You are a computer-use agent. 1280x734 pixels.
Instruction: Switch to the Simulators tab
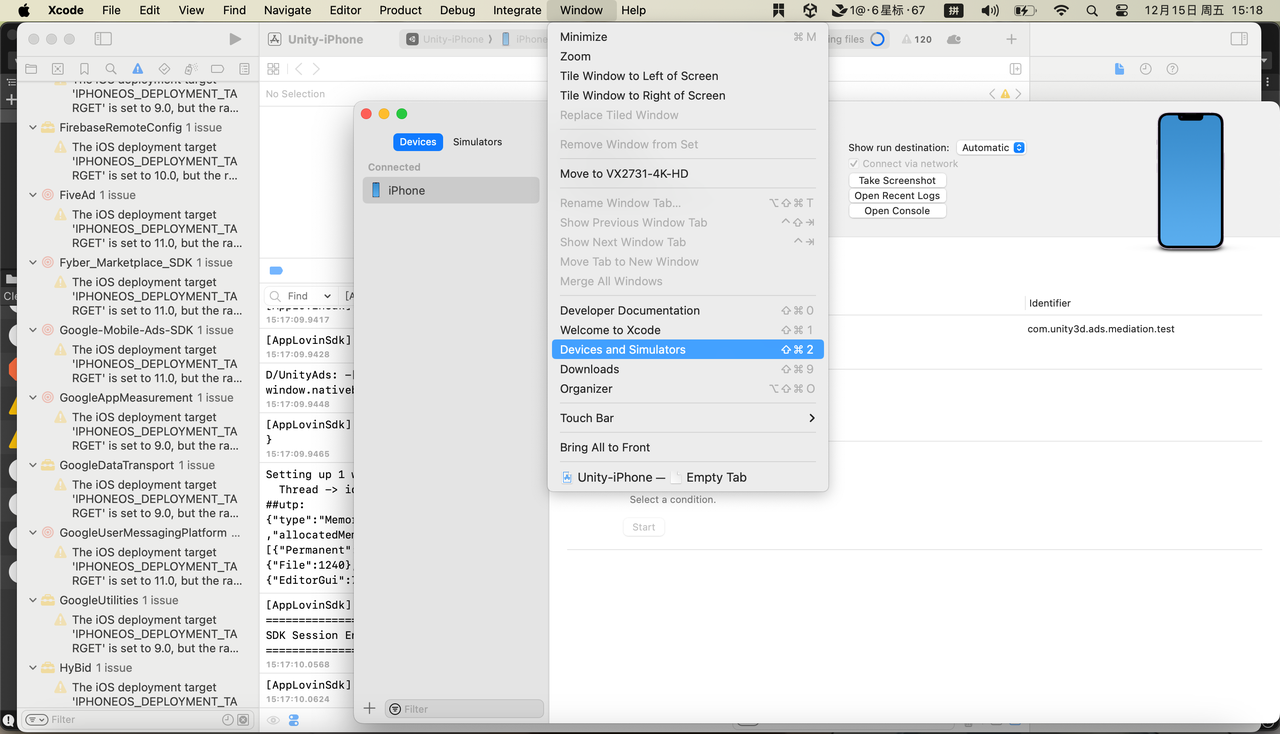477,142
